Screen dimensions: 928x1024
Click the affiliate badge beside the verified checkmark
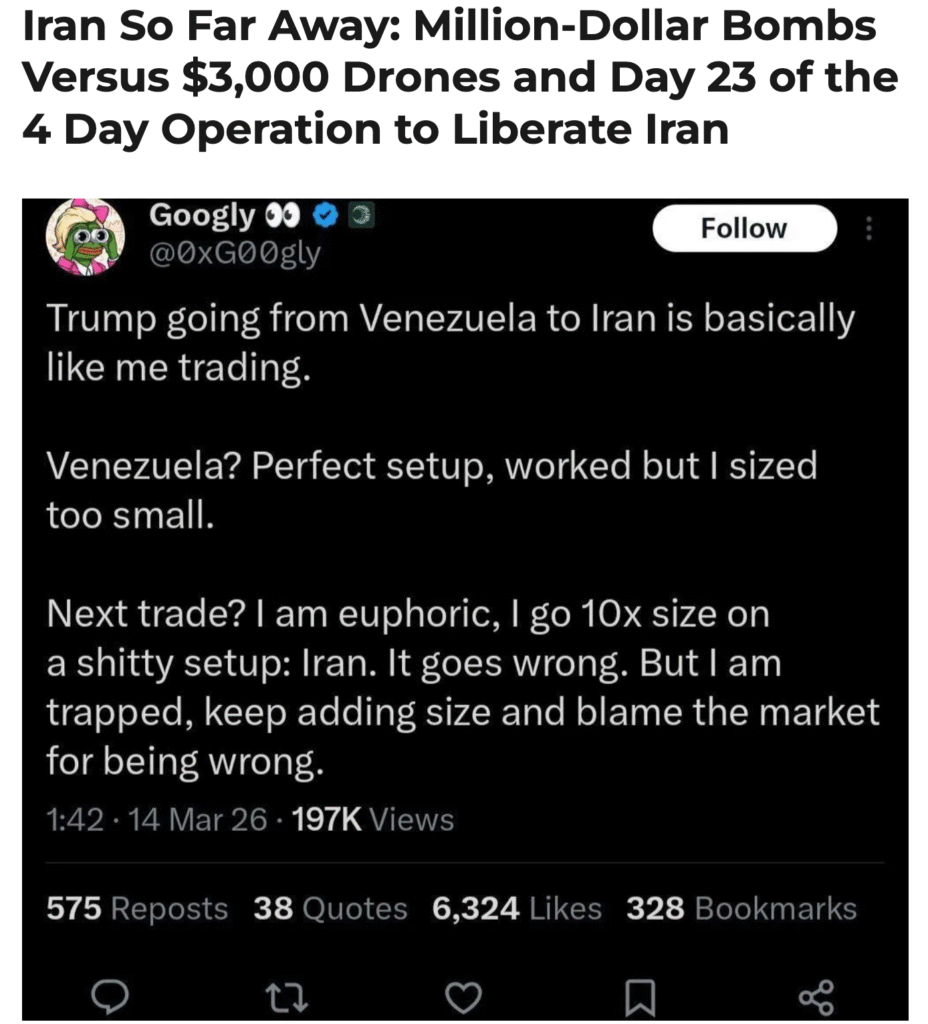(359, 215)
